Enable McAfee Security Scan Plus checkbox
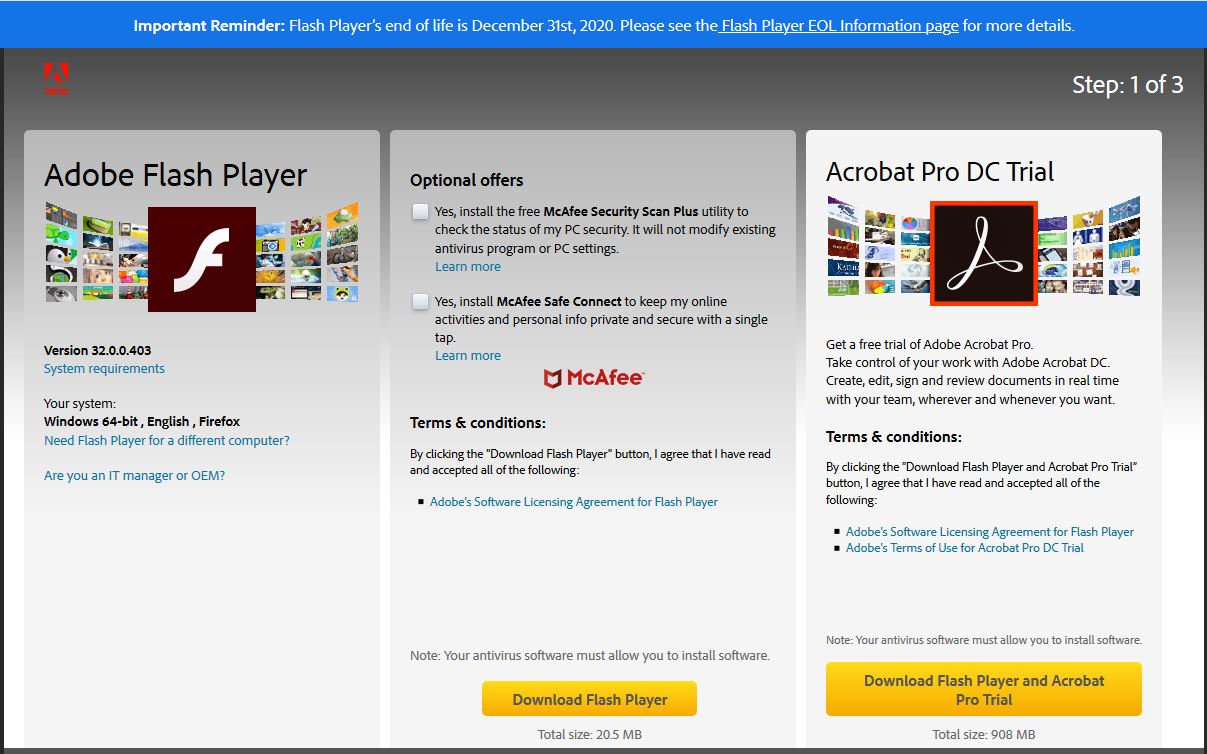The height and width of the screenshot is (754, 1207). (x=420, y=211)
